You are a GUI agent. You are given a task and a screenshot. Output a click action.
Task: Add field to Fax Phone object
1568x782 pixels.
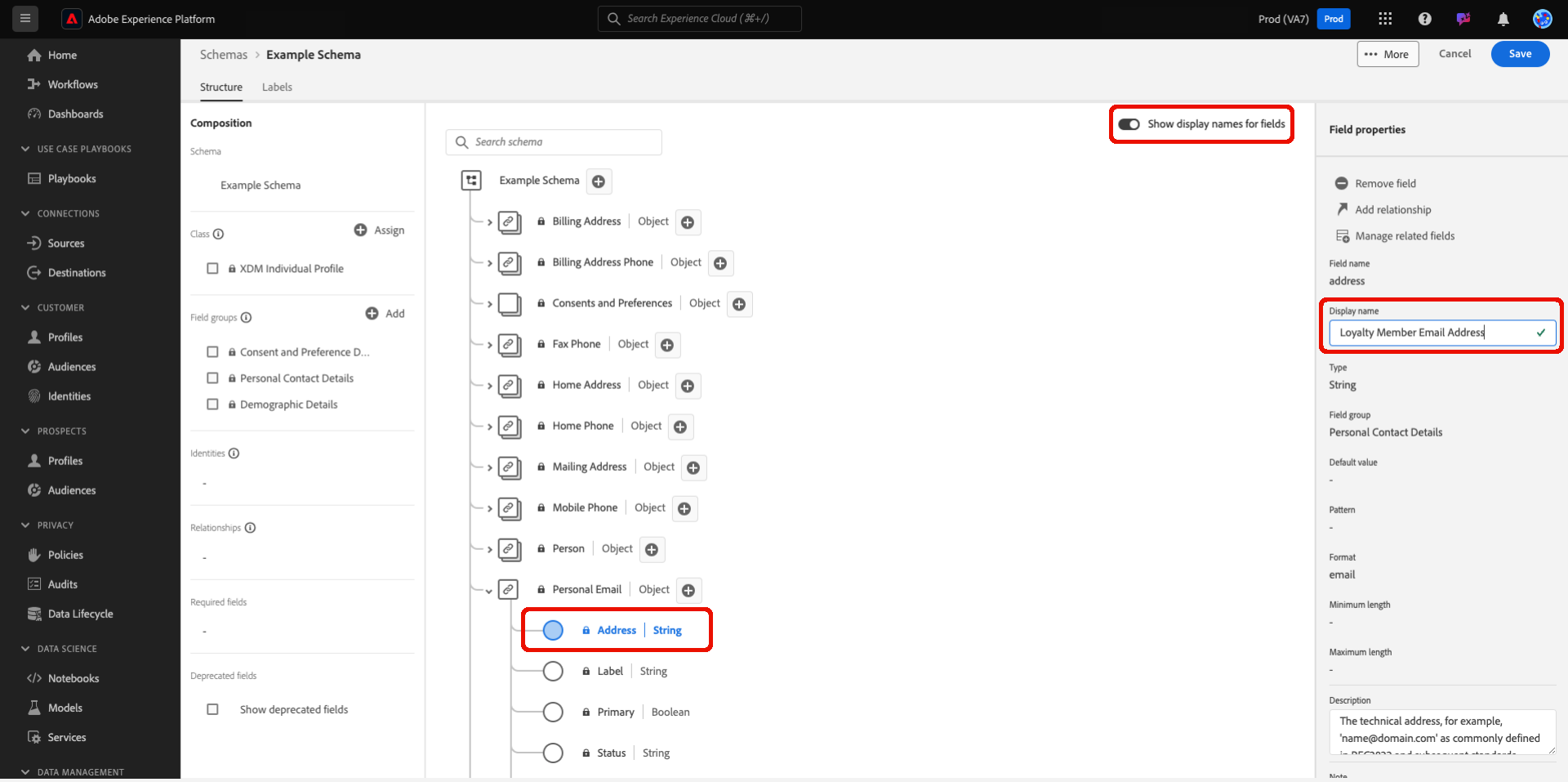tap(667, 345)
